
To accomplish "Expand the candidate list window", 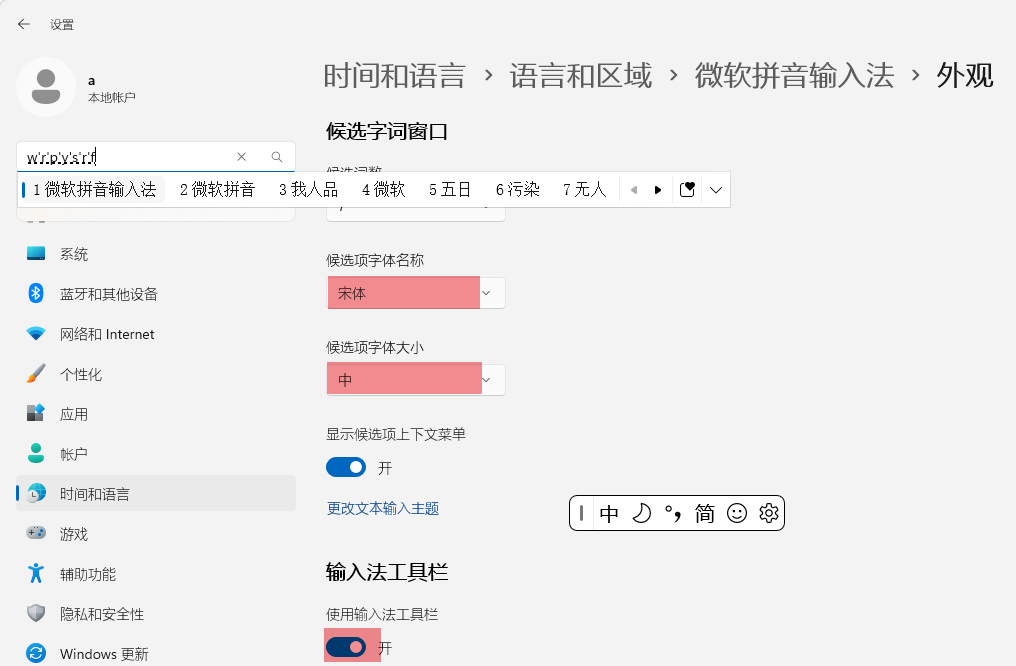I will 715,190.
